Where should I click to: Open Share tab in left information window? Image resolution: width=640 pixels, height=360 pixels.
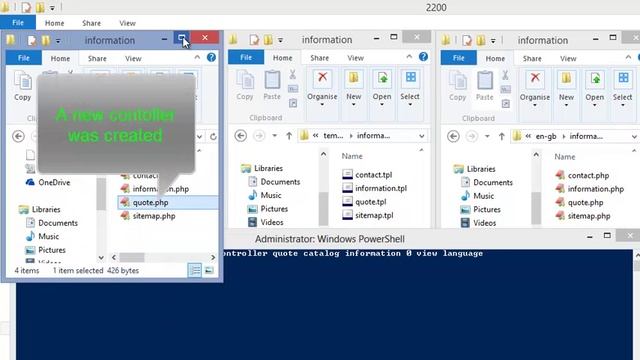tap(97, 58)
